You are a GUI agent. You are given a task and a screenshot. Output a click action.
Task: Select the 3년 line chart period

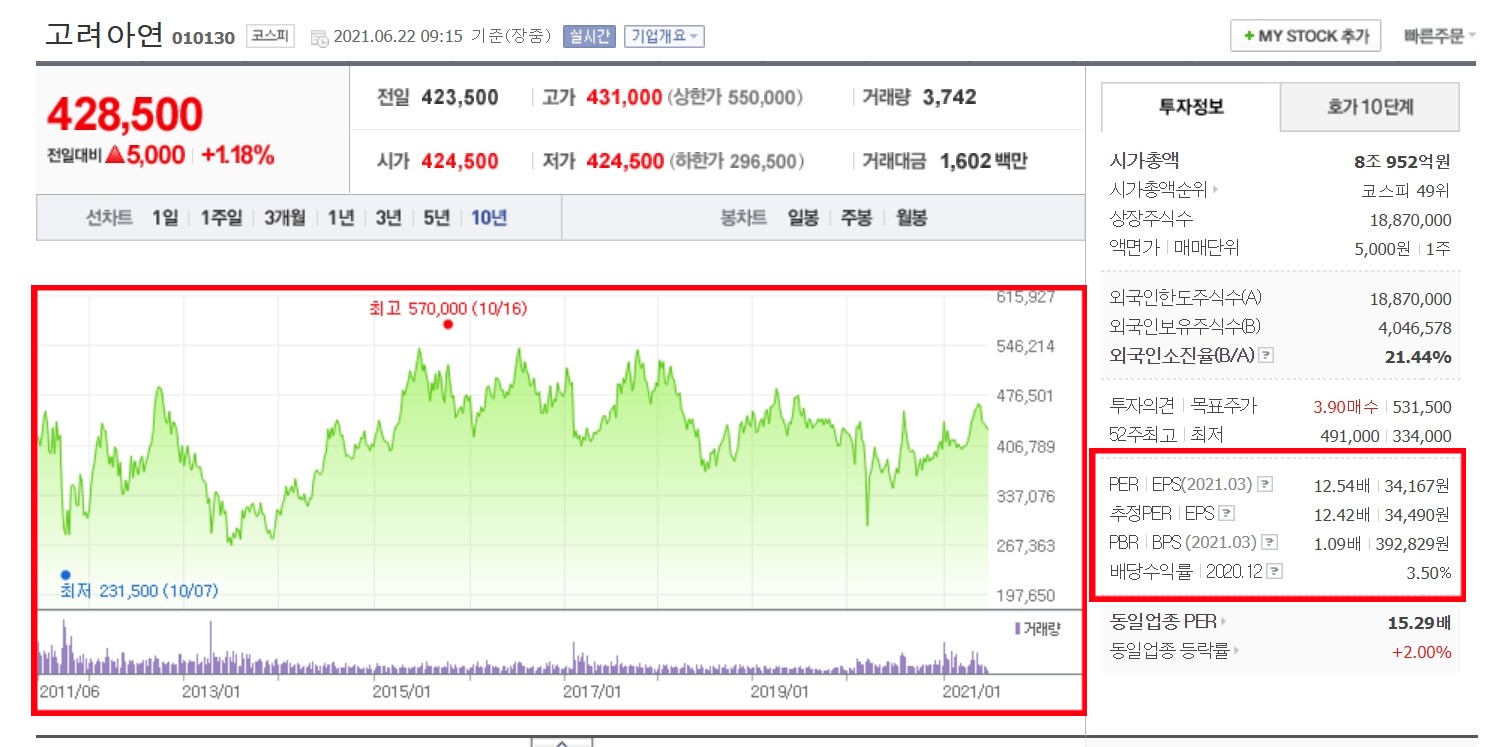388,218
